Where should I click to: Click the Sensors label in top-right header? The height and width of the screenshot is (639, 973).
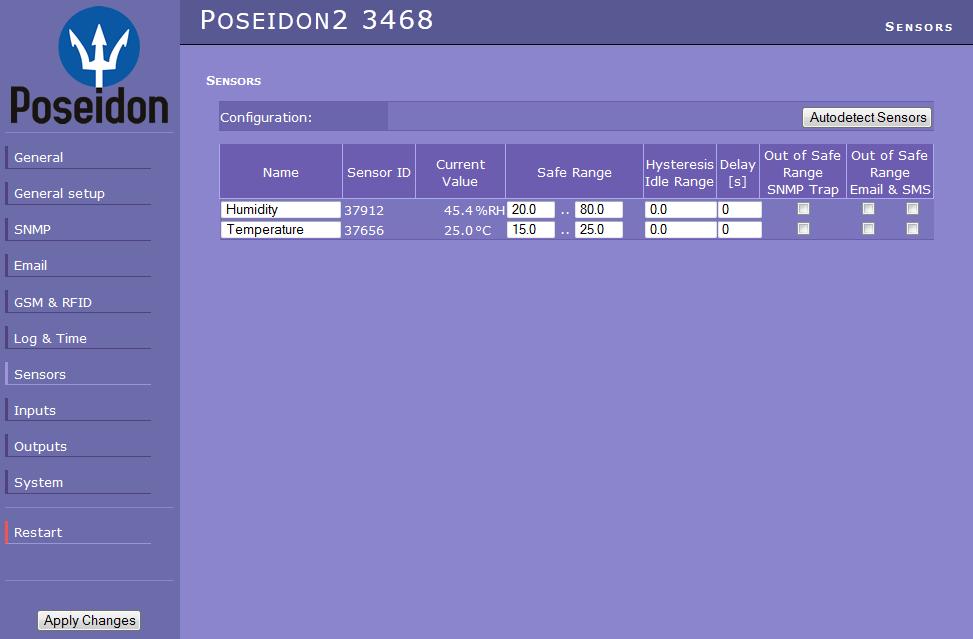[x=918, y=27]
